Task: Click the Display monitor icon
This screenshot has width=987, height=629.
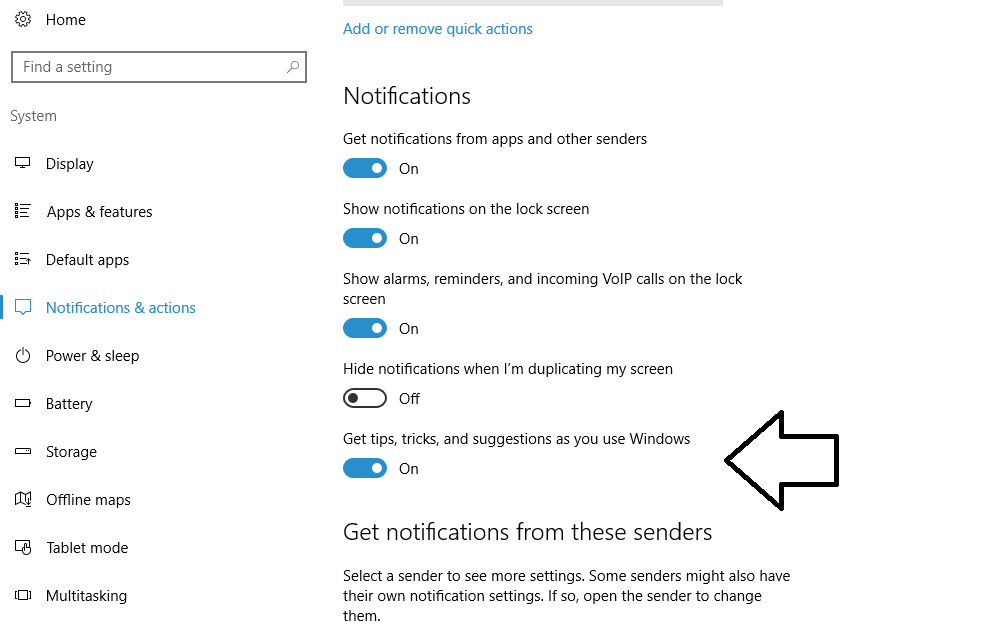Action: [23, 164]
